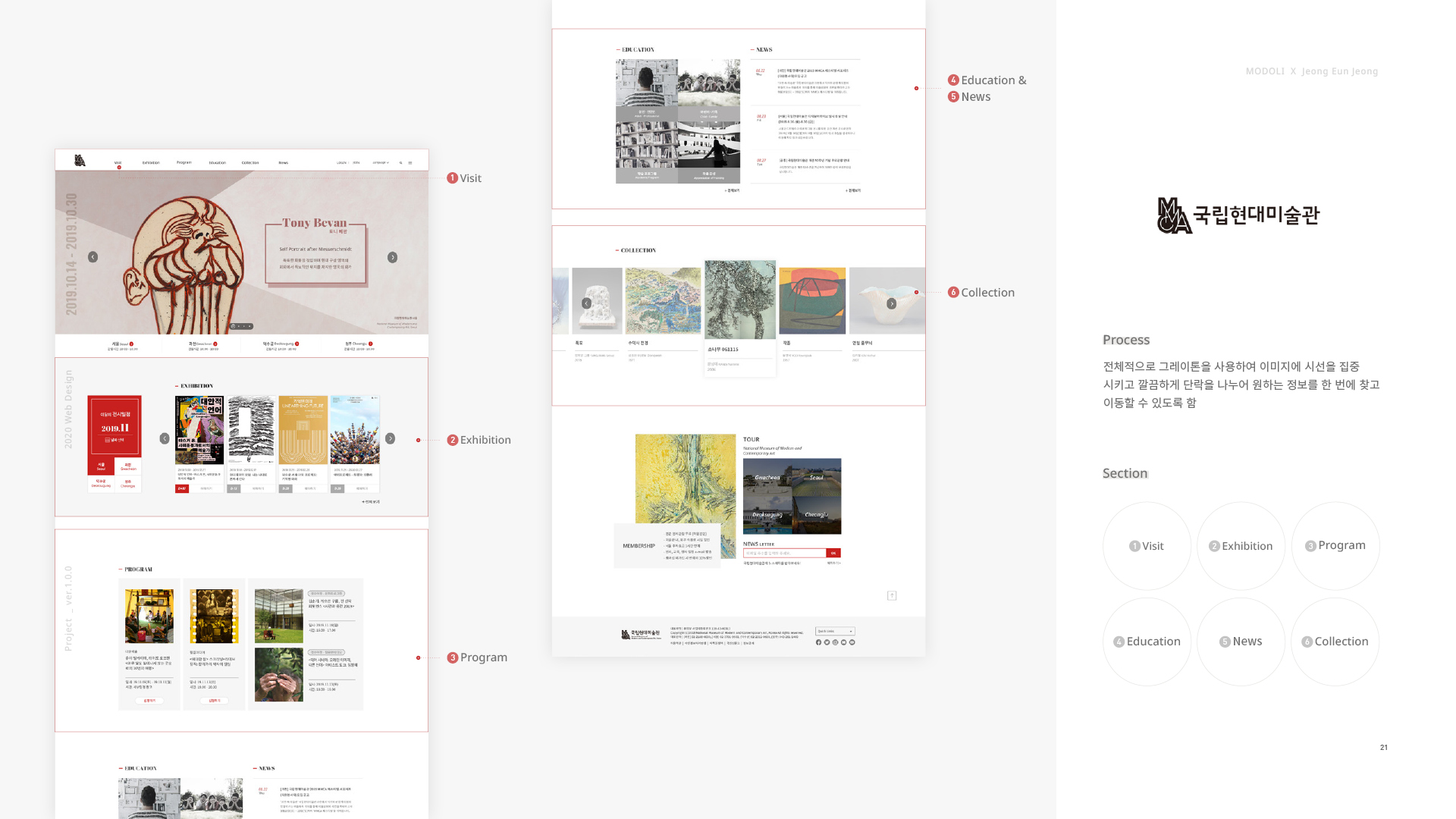Image resolution: width=1456 pixels, height=819 pixels.
Task: Select News in the navigation menu
Action: tap(283, 162)
